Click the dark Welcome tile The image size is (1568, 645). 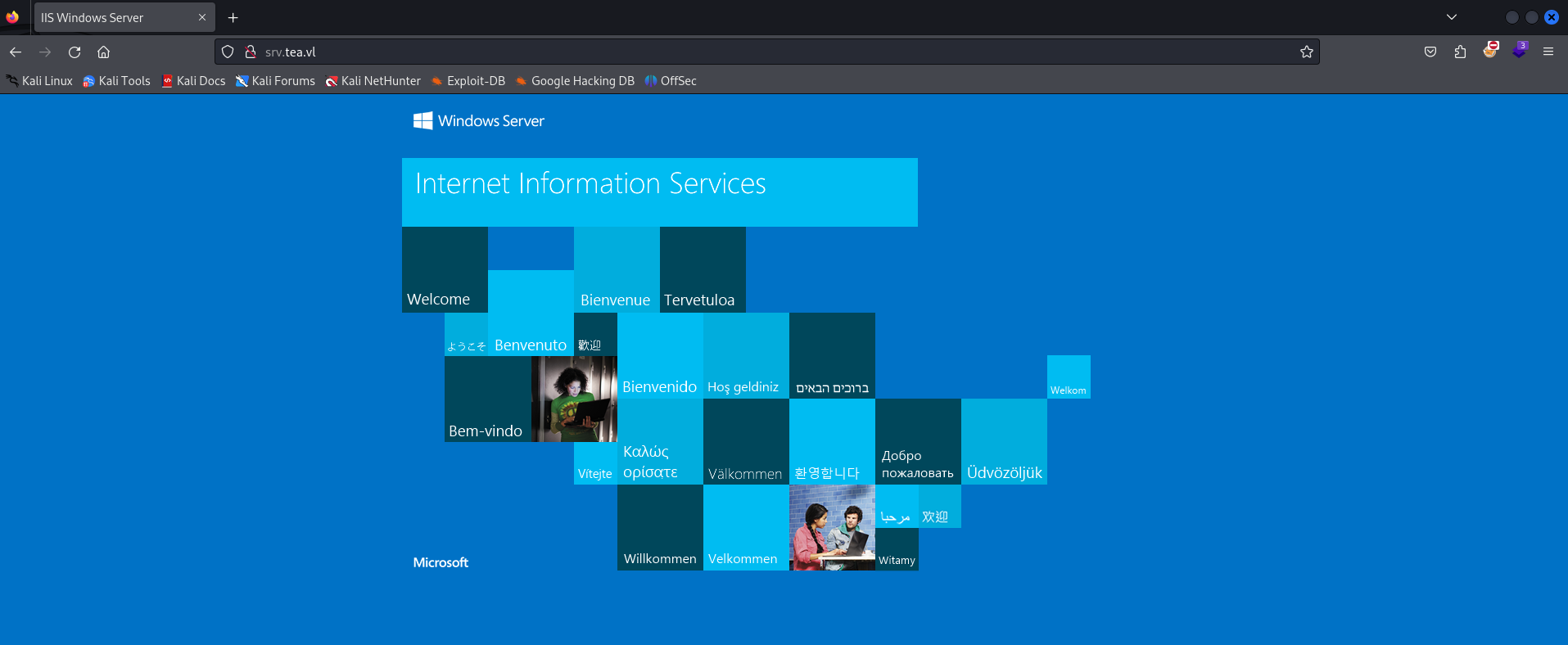[445, 270]
